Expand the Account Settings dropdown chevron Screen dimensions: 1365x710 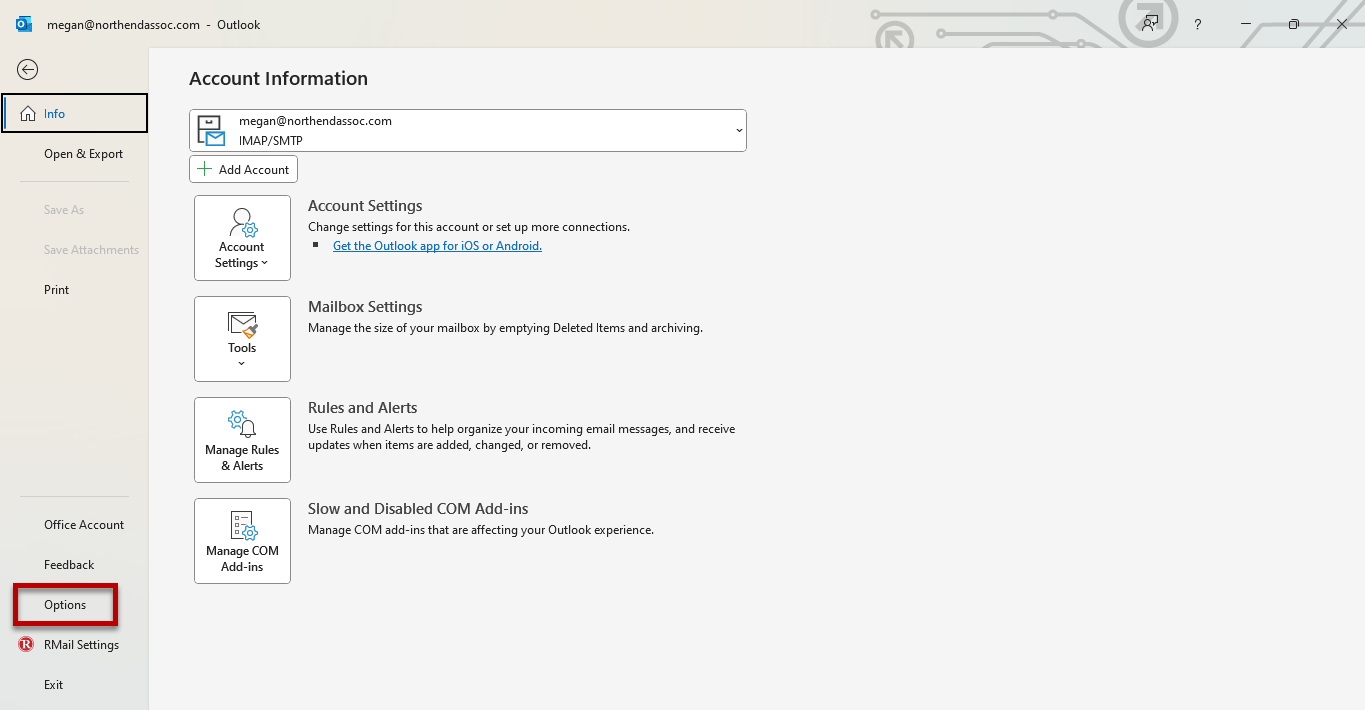[x=265, y=264]
